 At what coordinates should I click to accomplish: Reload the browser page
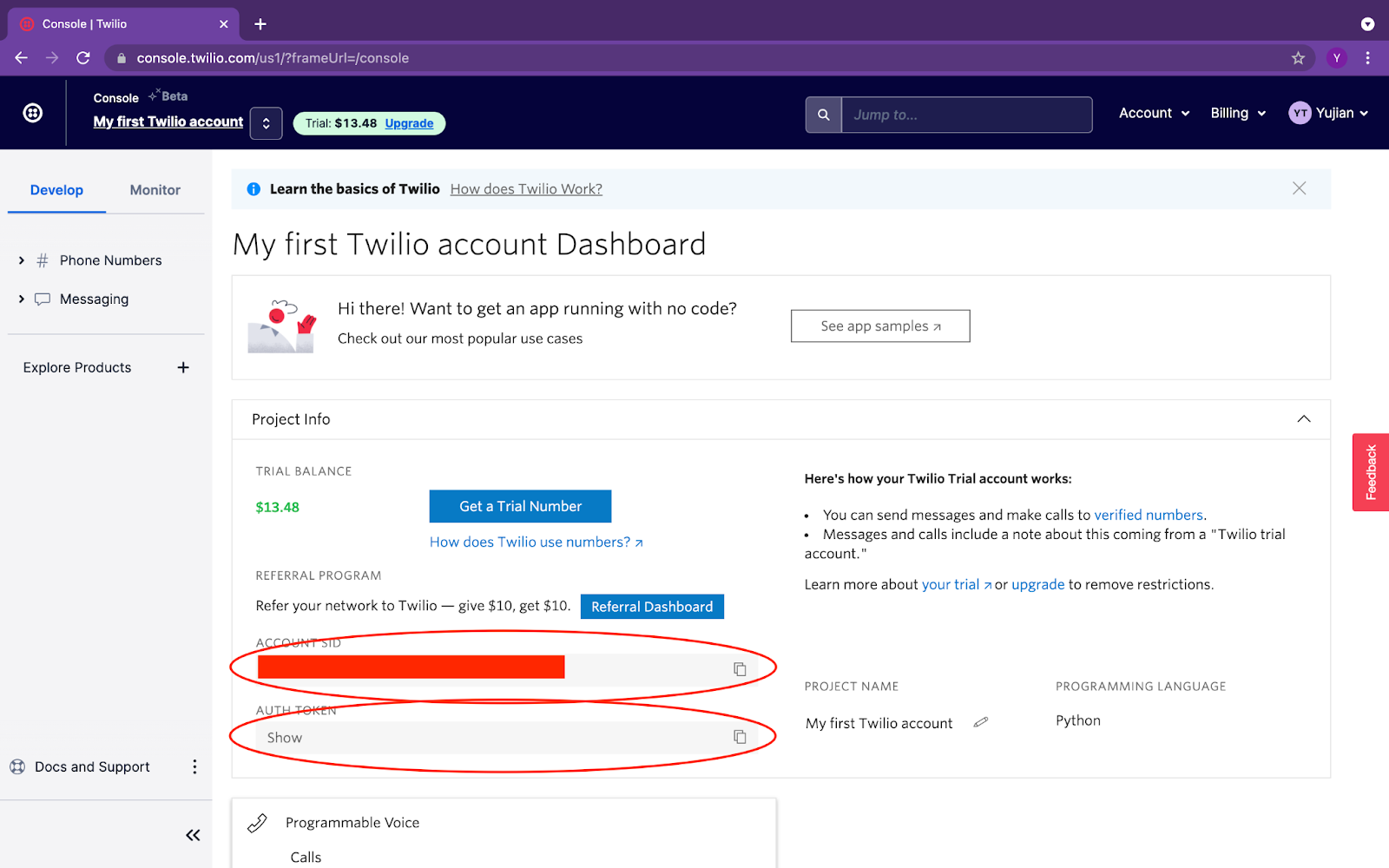[83, 58]
